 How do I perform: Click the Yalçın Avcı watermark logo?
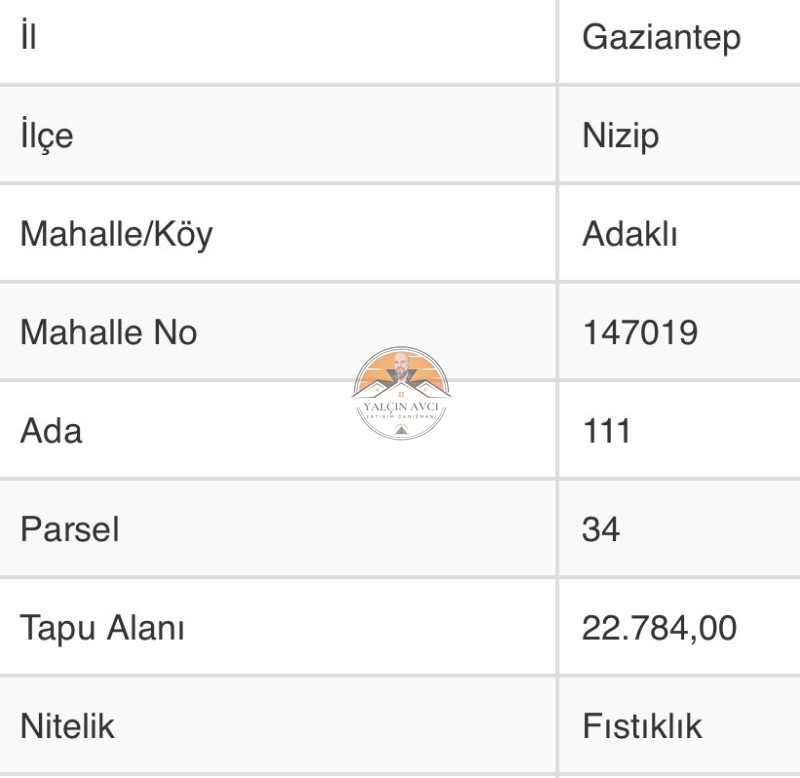click(x=401, y=393)
